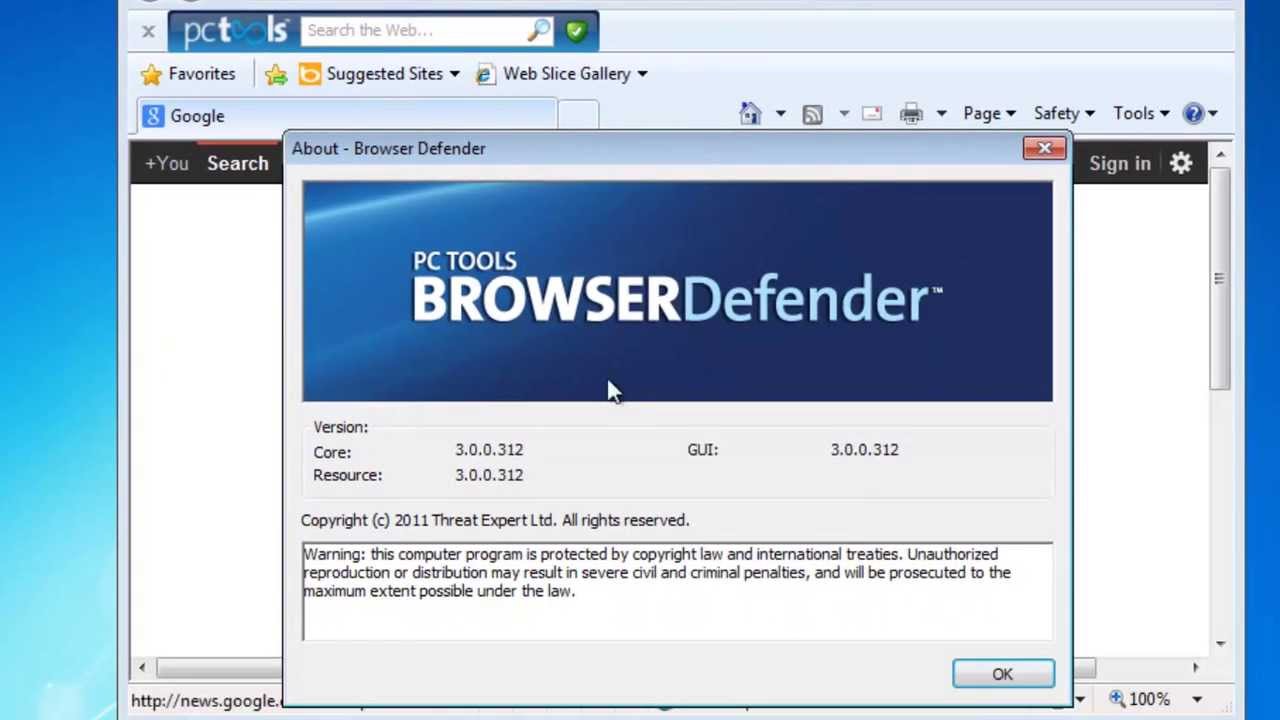Screen dimensions: 1280x720
Task: Click +You in Google bar
Action: click(166, 163)
